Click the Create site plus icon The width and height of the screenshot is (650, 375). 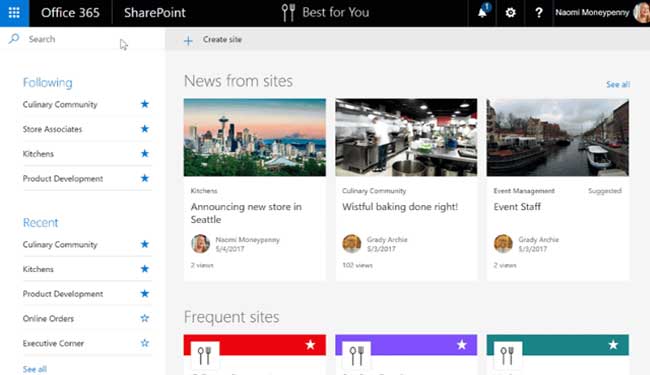tap(188, 40)
